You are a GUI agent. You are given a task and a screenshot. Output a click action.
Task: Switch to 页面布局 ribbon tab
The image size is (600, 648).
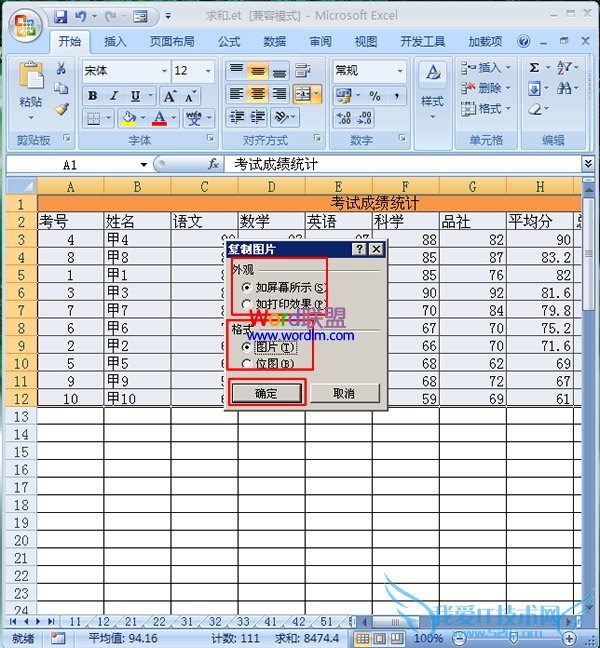pos(172,41)
